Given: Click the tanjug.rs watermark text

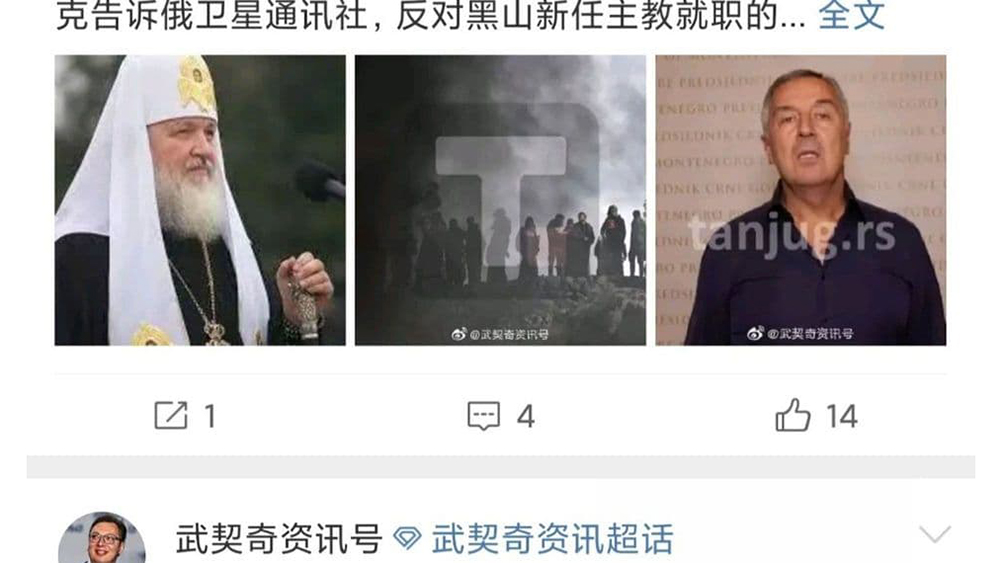Looking at the screenshot, I should [x=792, y=235].
